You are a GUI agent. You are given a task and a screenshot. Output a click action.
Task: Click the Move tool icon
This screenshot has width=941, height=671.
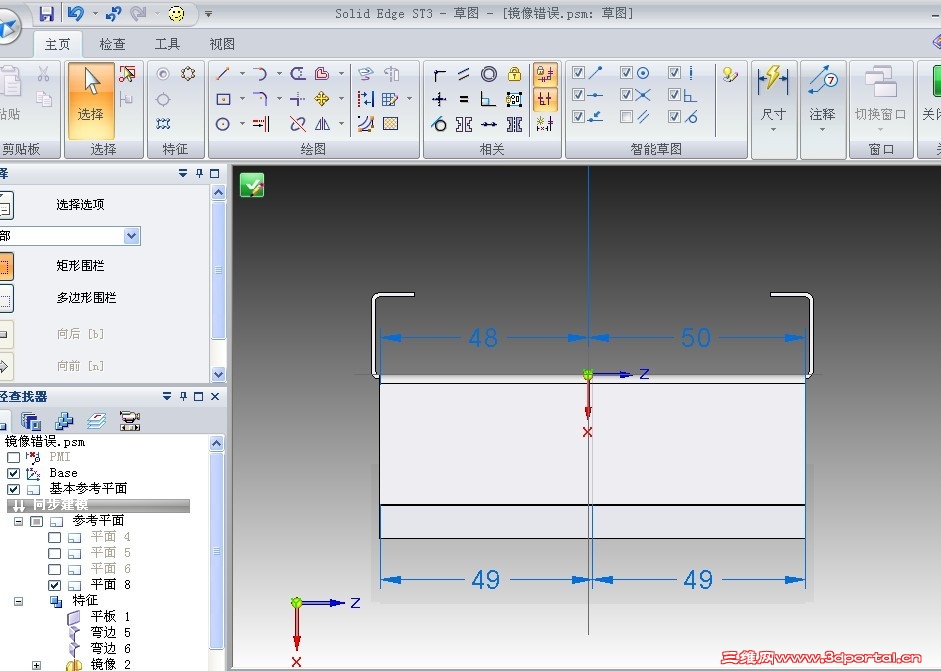322,99
